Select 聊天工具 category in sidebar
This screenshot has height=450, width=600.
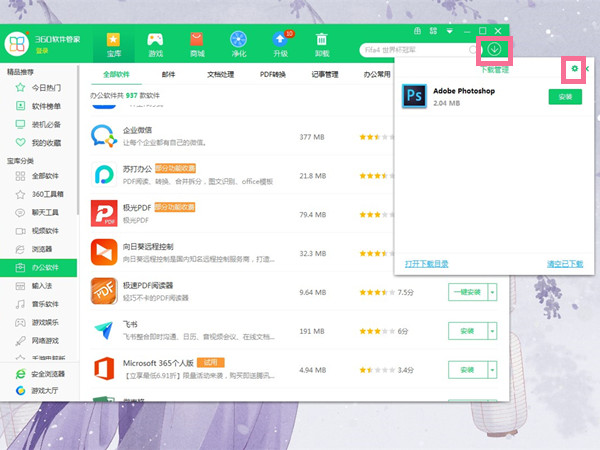pyautogui.click(x=44, y=212)
